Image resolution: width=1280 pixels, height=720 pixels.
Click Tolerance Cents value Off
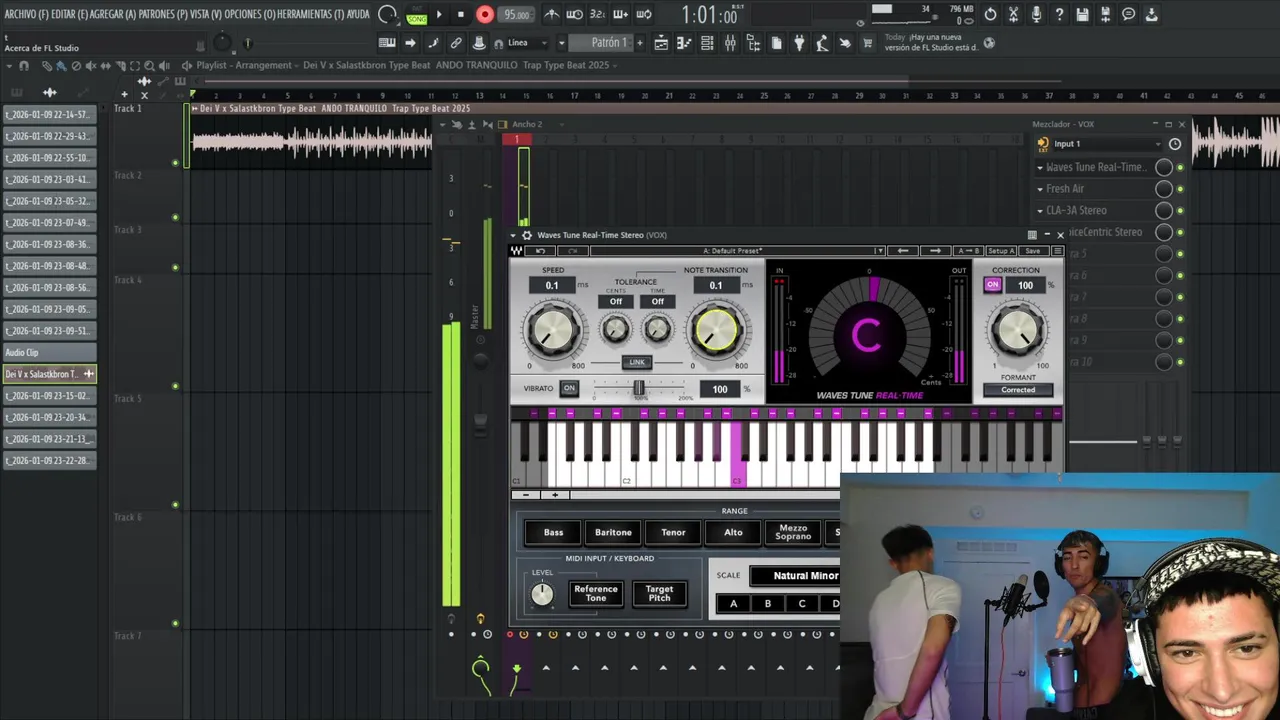[616, 301]
